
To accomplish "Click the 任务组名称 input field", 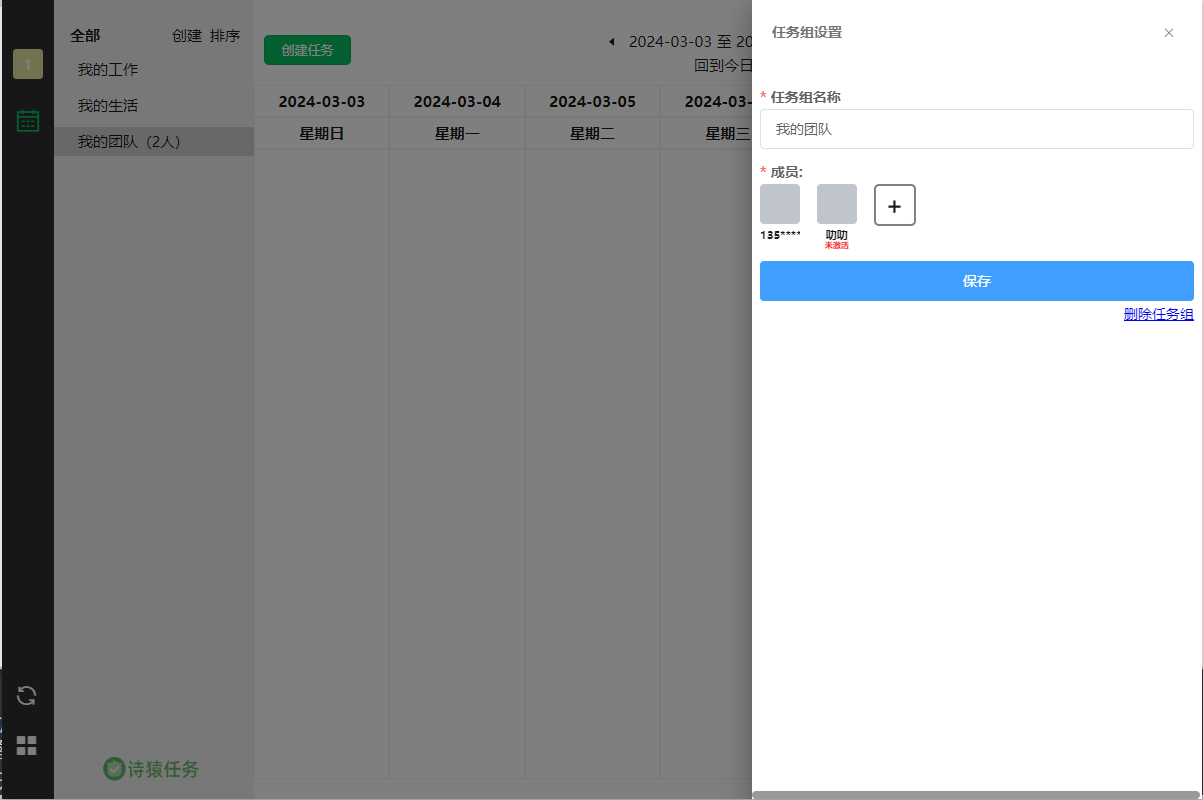I will coord(976,129).
